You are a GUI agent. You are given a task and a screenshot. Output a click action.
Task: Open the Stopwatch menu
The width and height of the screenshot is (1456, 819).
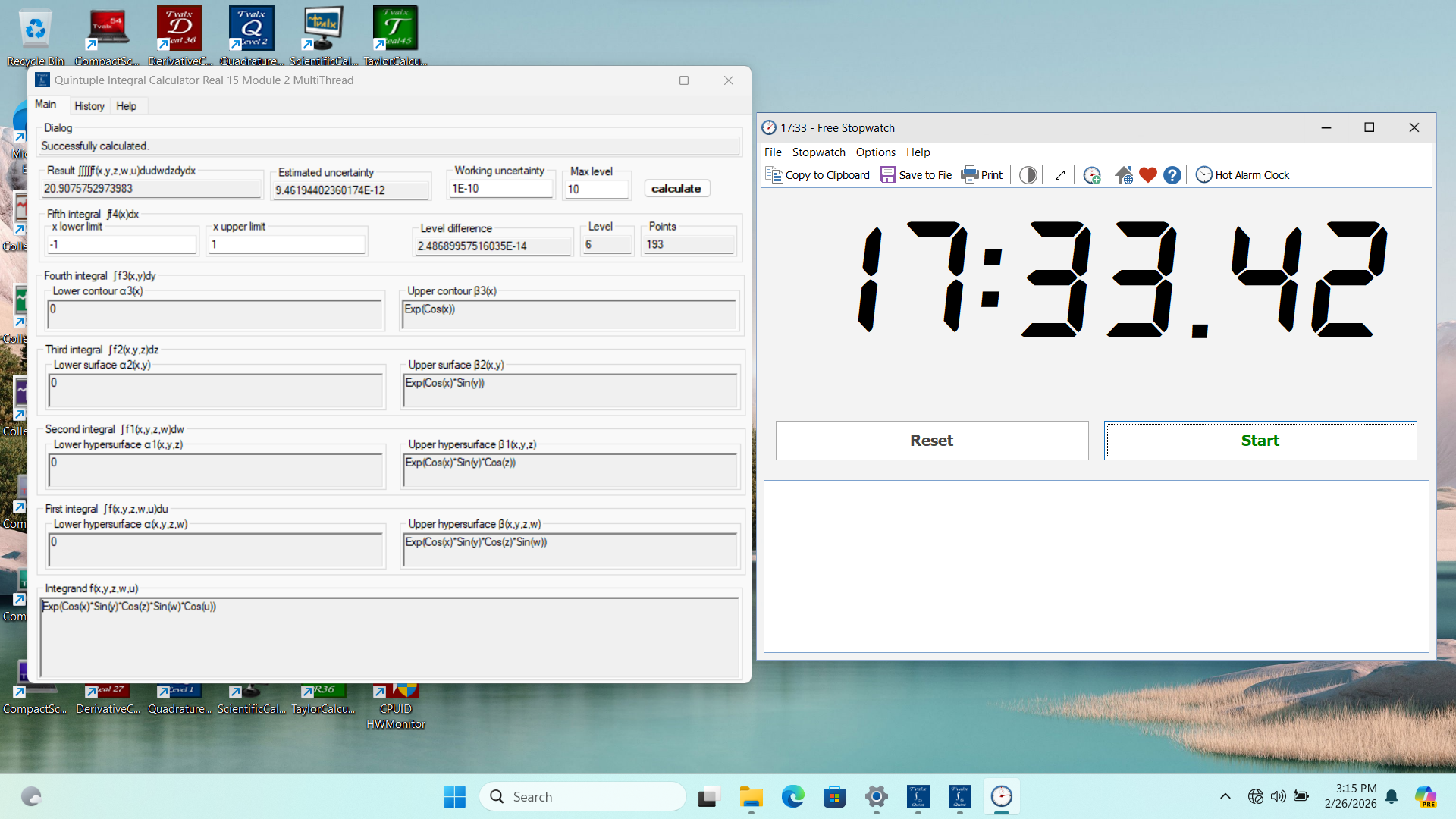pyautogui.click(x=819, y=152)
